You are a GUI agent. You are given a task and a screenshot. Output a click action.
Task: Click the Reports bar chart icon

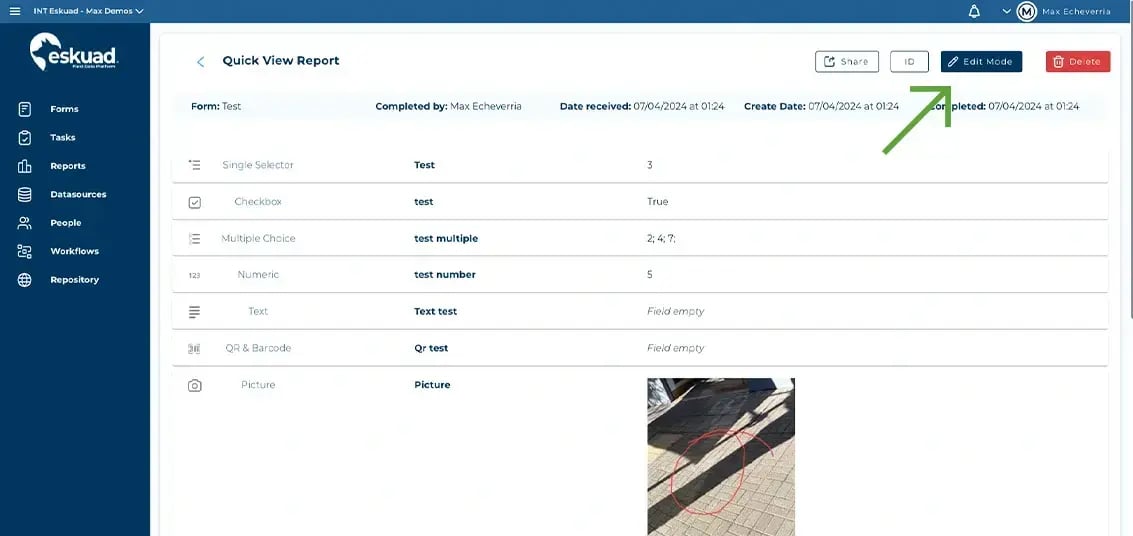(x=25, y=166)
